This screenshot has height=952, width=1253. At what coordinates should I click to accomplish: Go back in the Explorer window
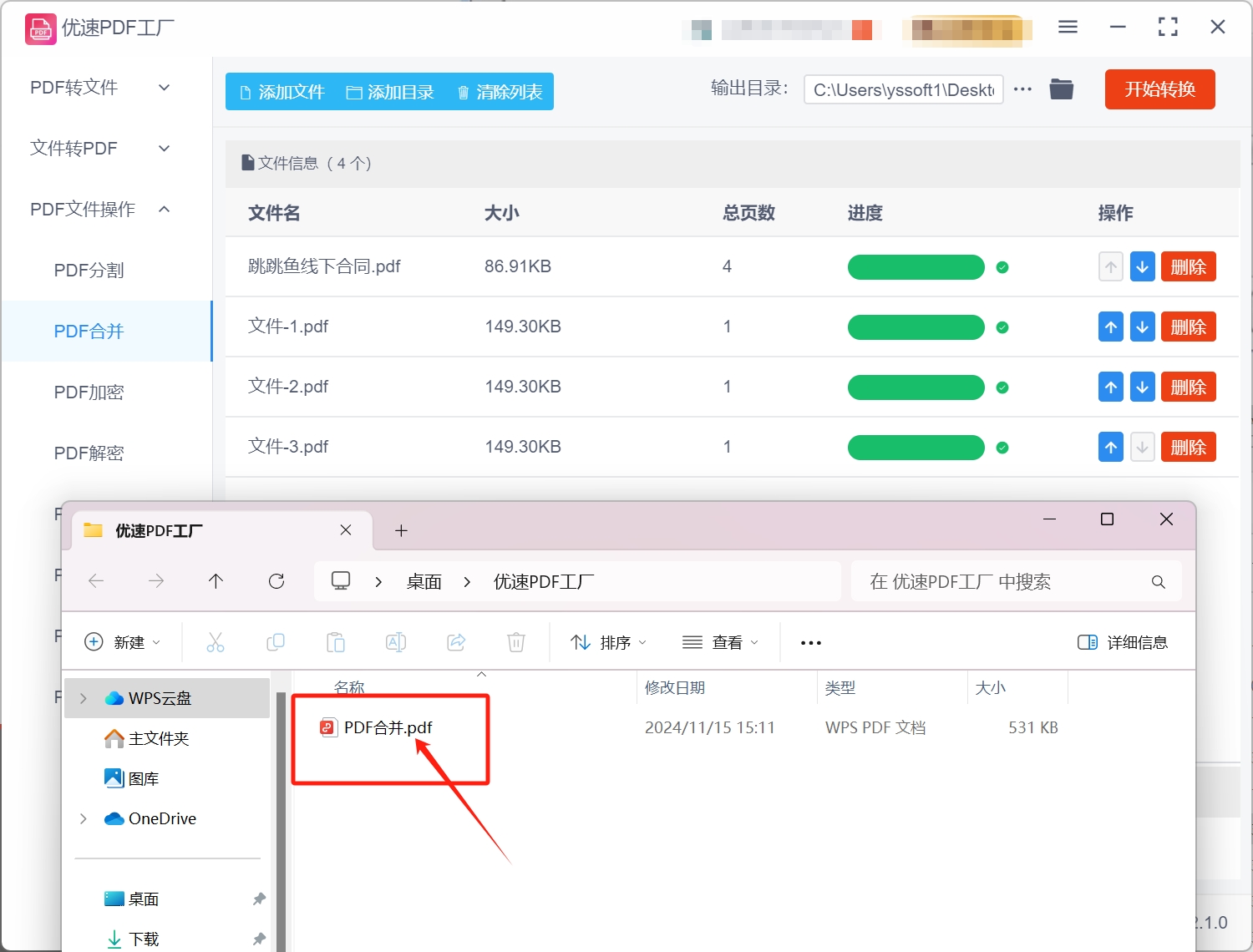[96, 581]
